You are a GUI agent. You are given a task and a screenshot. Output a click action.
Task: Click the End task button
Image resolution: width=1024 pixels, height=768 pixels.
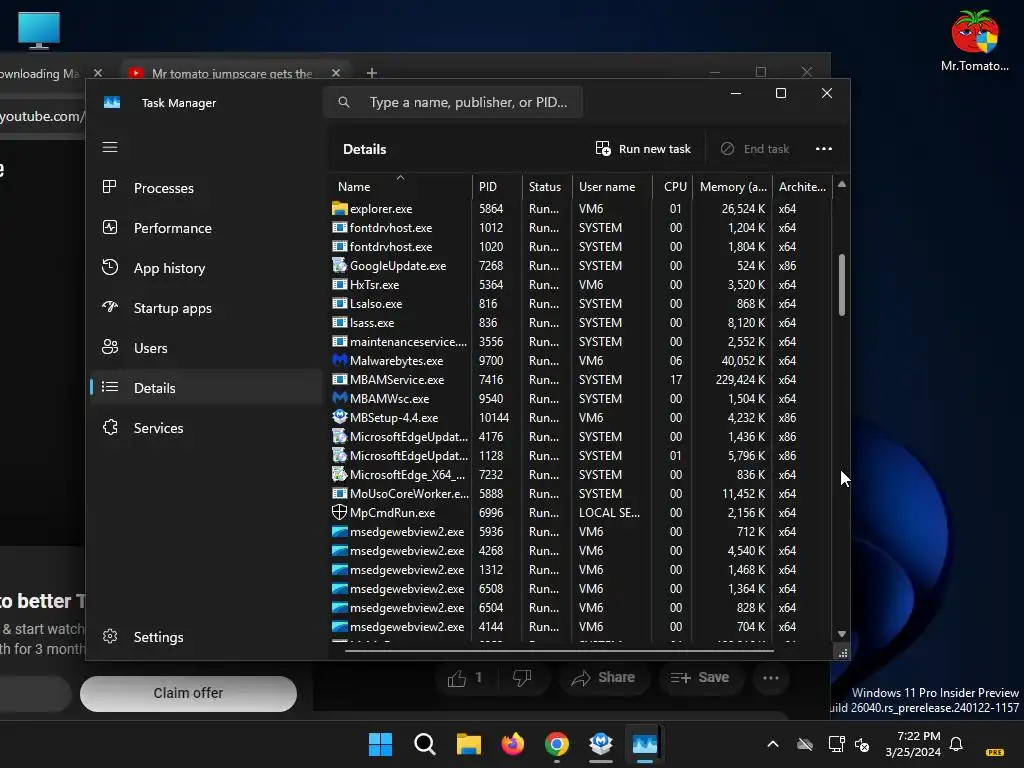(755, 149)
